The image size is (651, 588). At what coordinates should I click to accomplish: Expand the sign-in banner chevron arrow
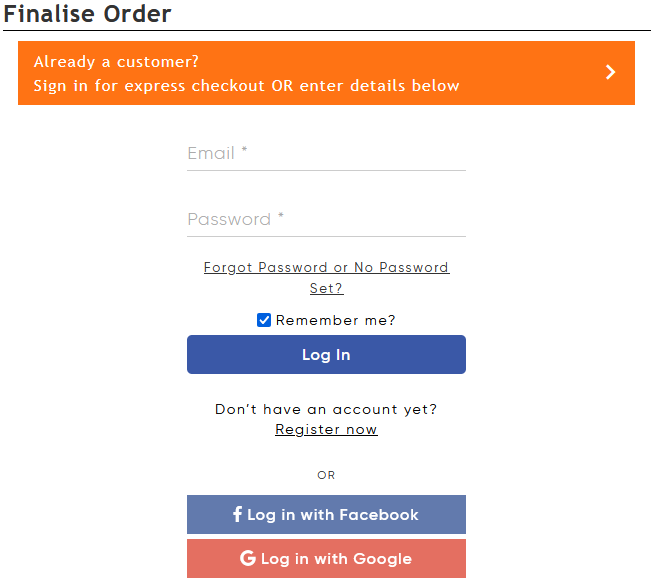tap(611, 72)
